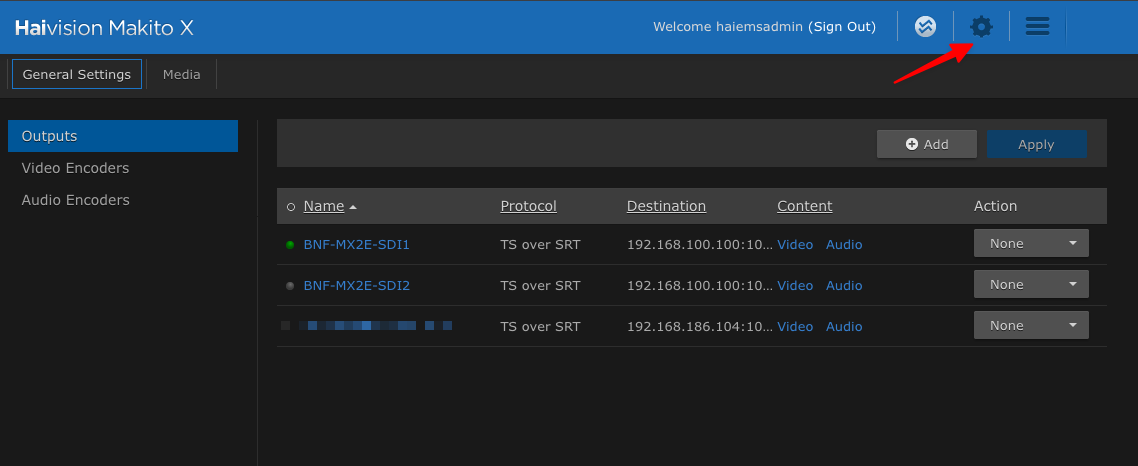The image size is (1138, 466).
Task: Toggle select-all circle in Name header
Action: coord(291,207)
